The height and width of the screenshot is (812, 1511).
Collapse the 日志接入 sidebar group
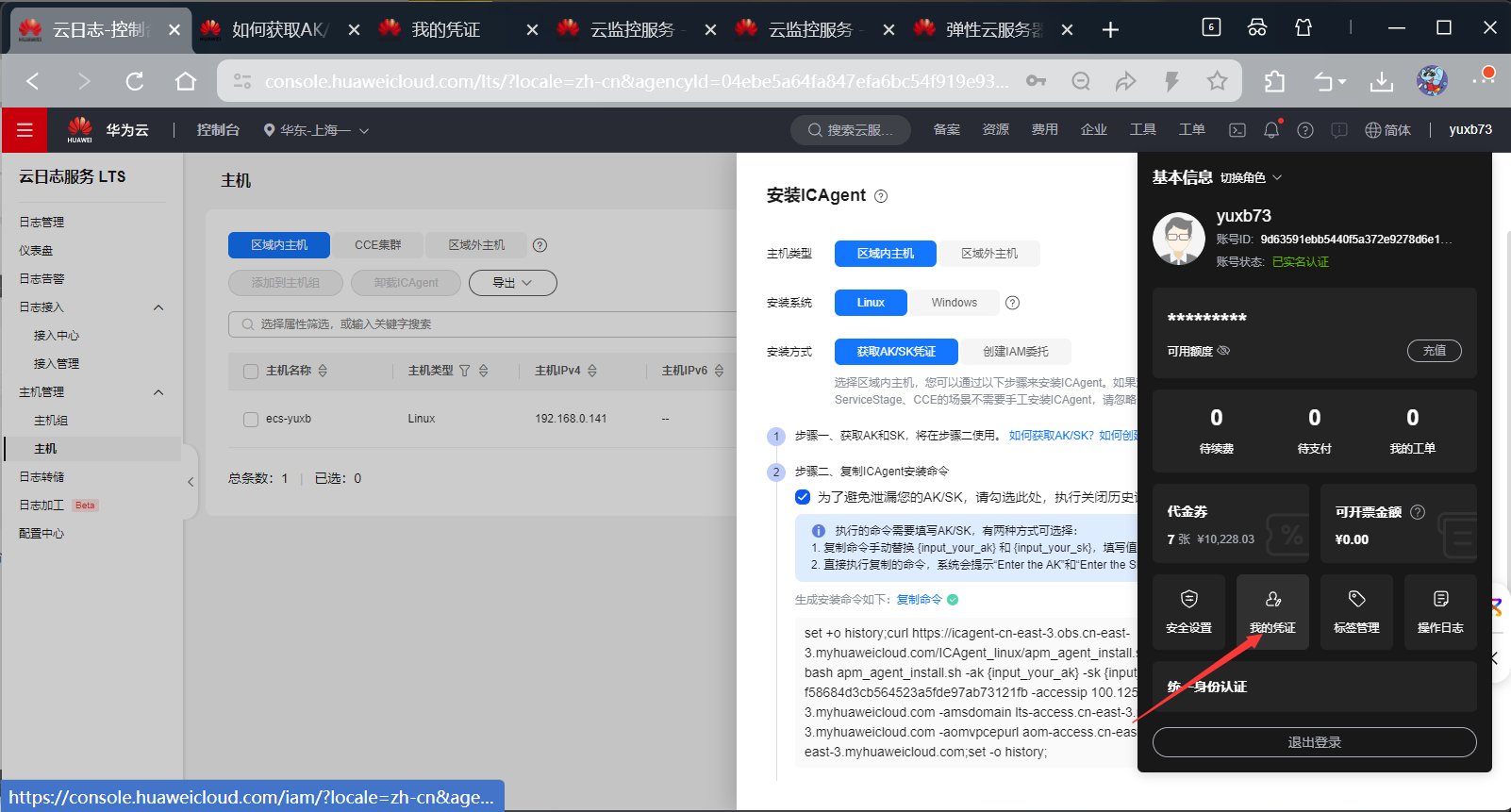click(x=158, y=307)
